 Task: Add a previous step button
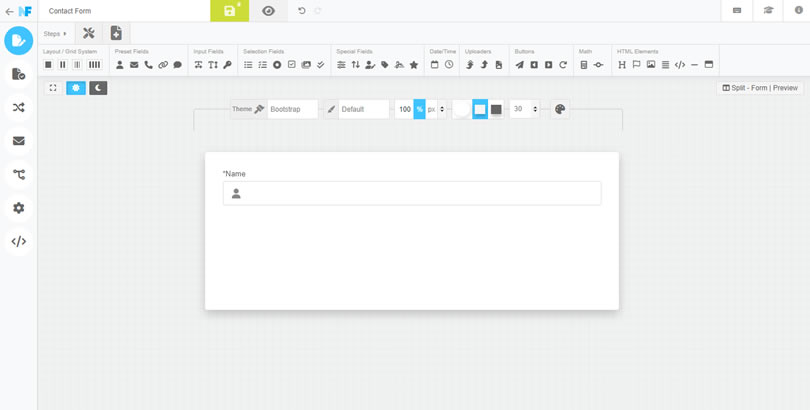click(534, 65)
